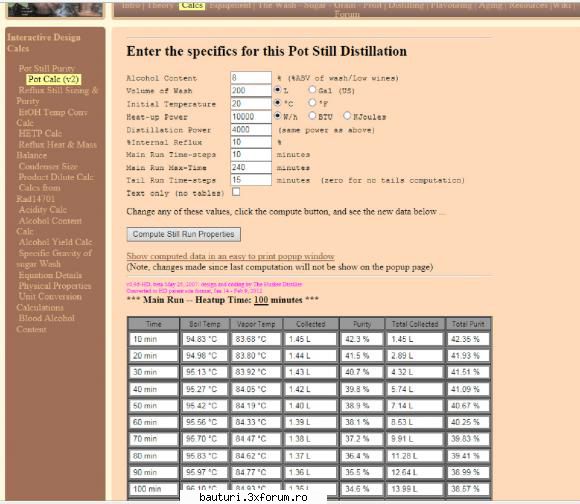Screen dimensions: 580x504
Task: Choose the °F temperature radio button
Action: [313, 102]
